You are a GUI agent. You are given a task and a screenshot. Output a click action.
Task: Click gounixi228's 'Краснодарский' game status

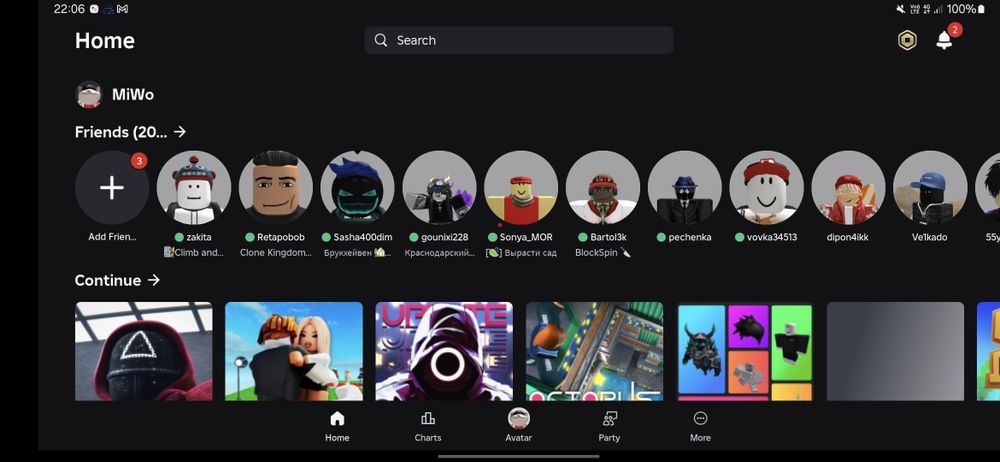click(x=439, y=253)
